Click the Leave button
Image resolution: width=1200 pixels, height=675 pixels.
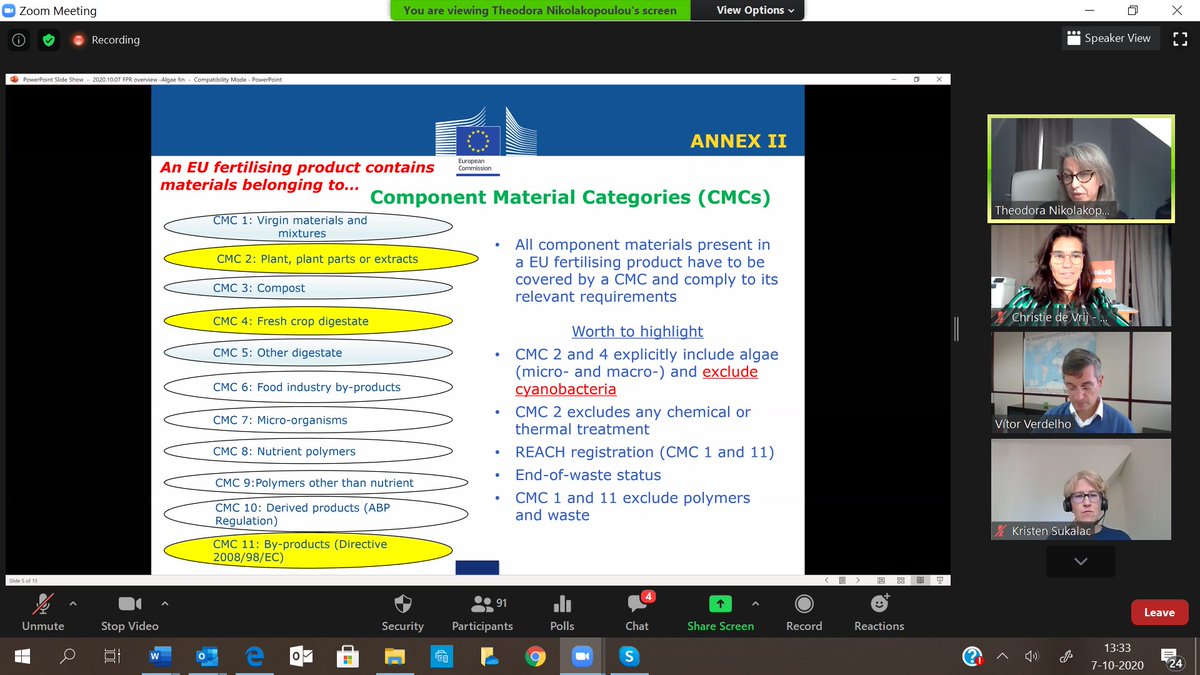tap(1159, 612)
